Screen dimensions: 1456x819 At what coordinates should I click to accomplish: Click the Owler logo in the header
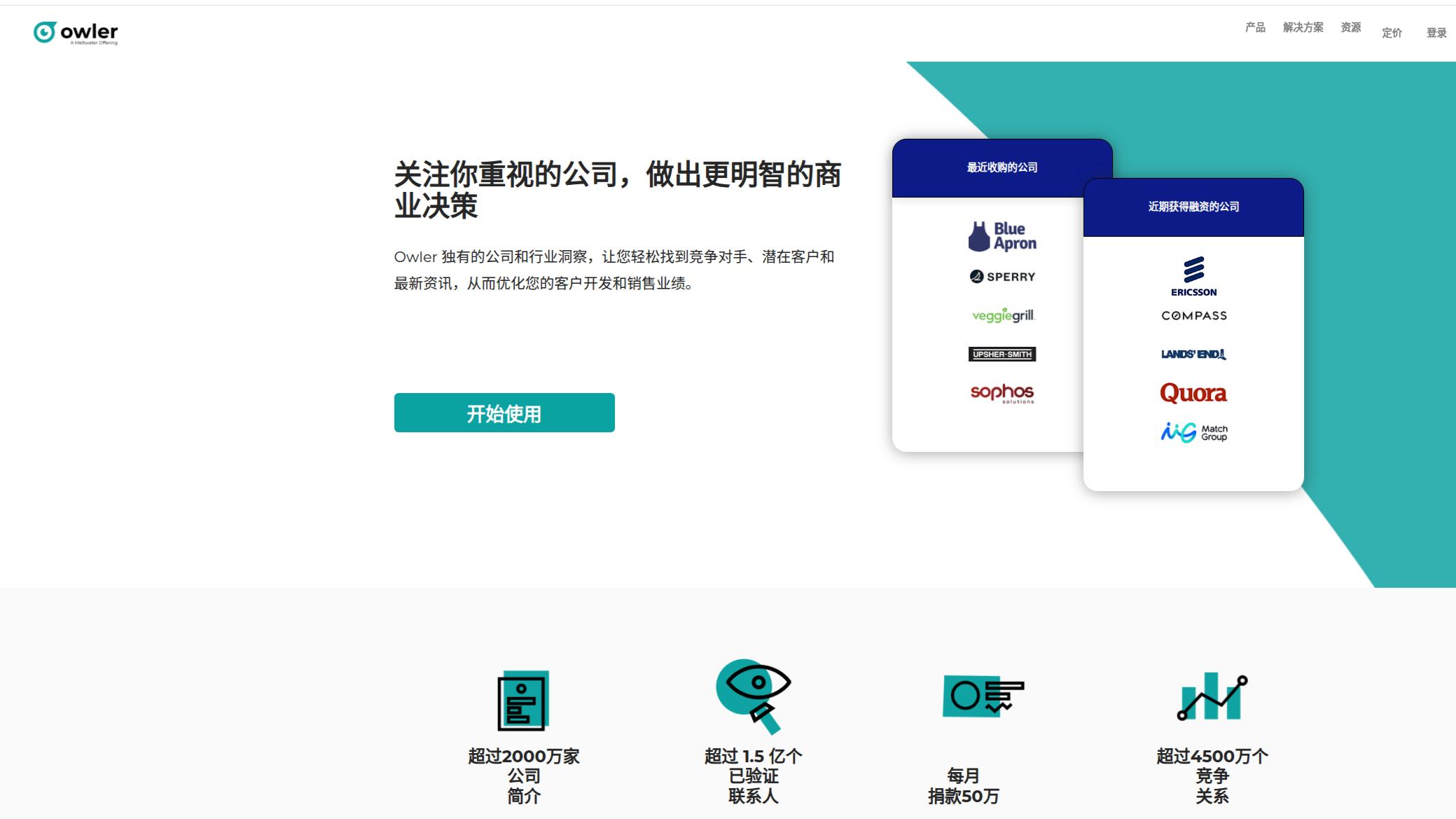pyautogui.click(x=76, y=32)
